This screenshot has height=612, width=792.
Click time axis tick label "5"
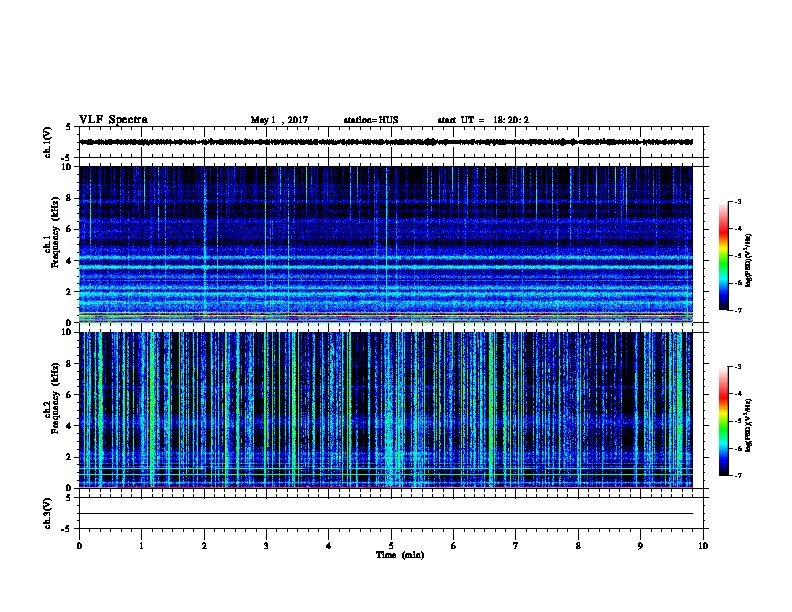391,546
